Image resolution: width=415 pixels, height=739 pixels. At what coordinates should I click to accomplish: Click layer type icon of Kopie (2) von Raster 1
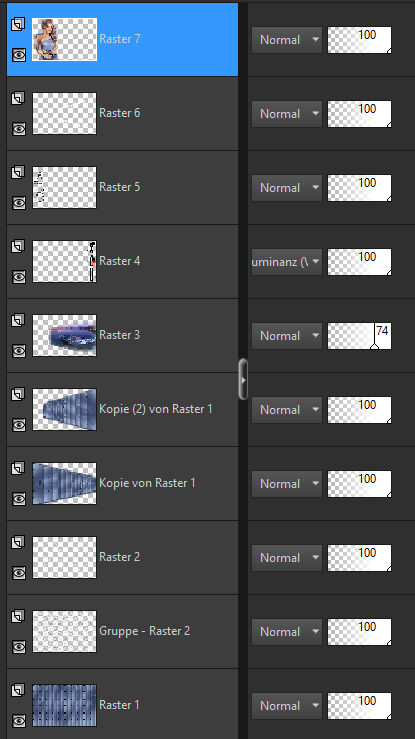click(x=17, y=394)
